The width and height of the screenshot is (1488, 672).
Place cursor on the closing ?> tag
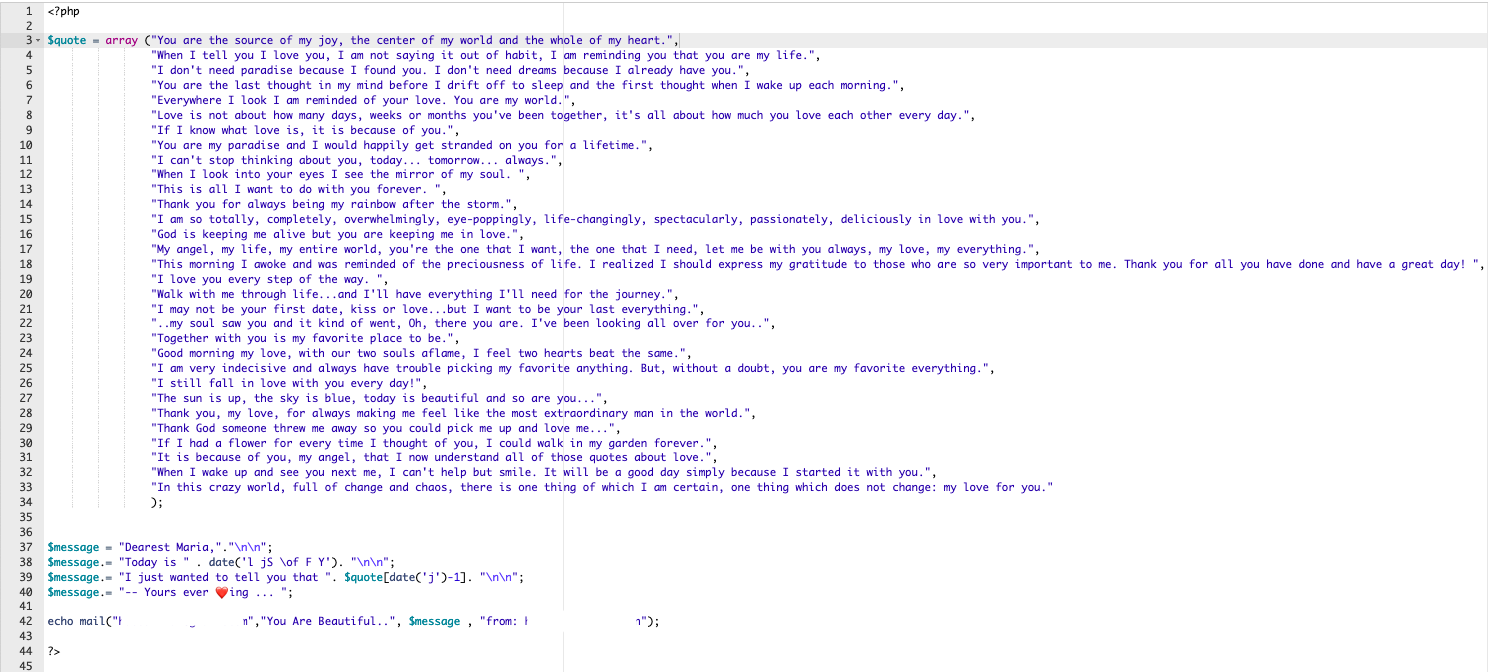pyautogui.click(x=54, y=650)
